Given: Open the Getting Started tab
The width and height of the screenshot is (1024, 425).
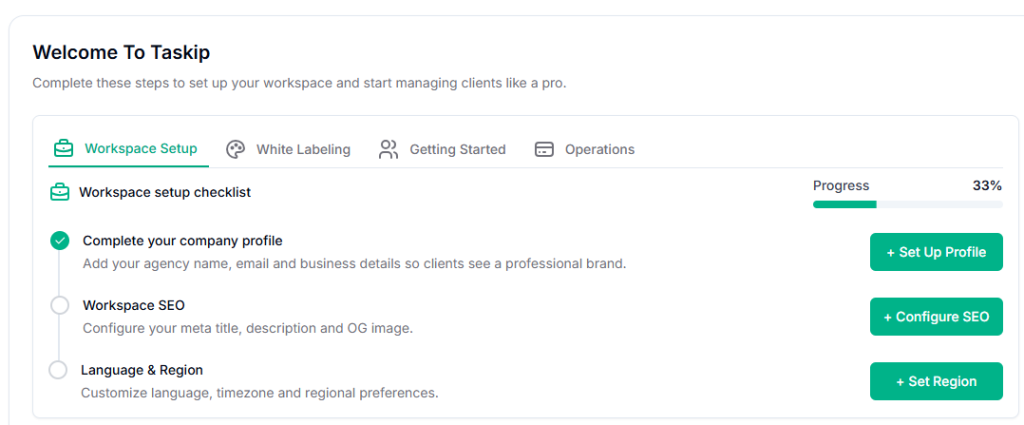Looking at the screenshot, I should pos(457,149).
